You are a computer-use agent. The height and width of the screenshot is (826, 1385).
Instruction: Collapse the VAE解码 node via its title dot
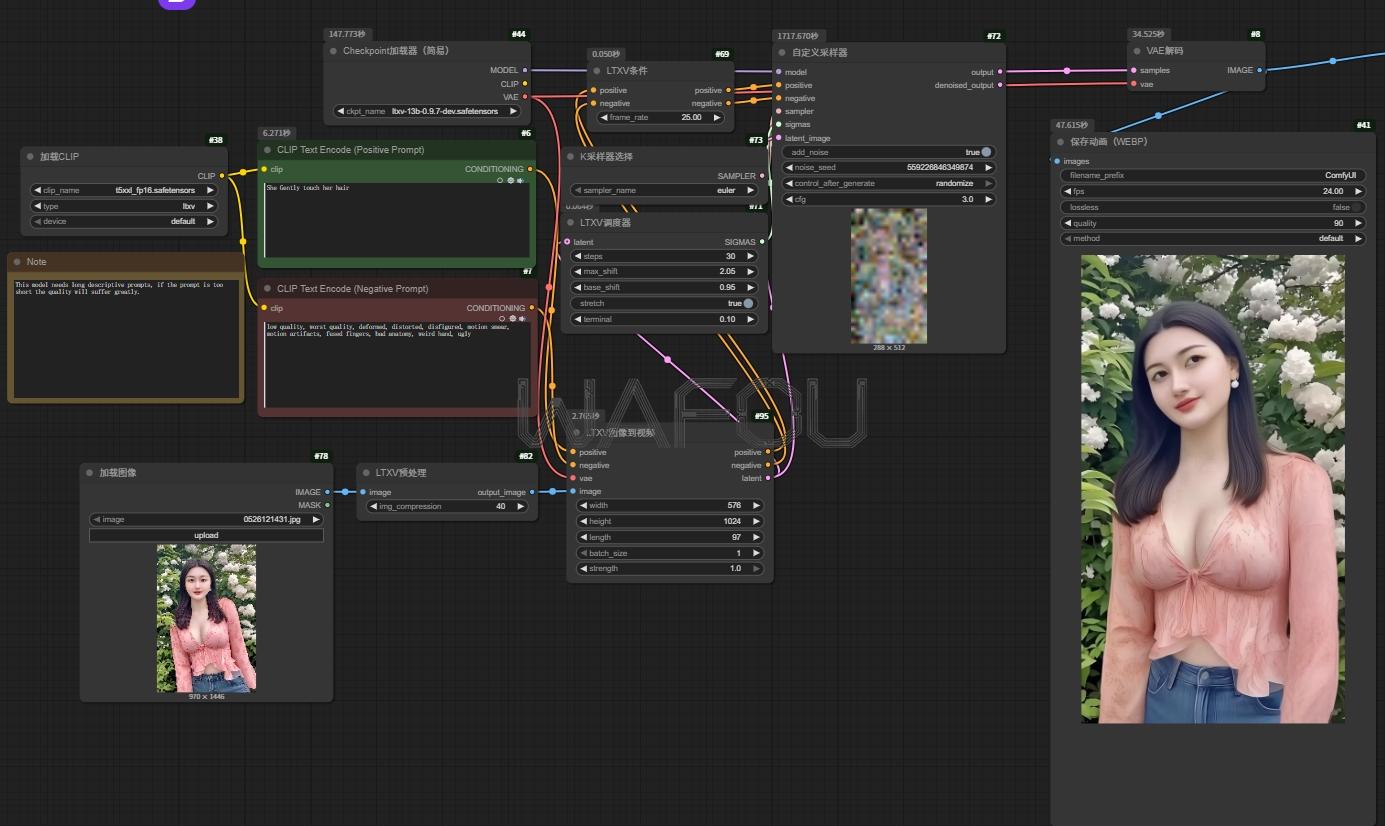(1138, 51)
